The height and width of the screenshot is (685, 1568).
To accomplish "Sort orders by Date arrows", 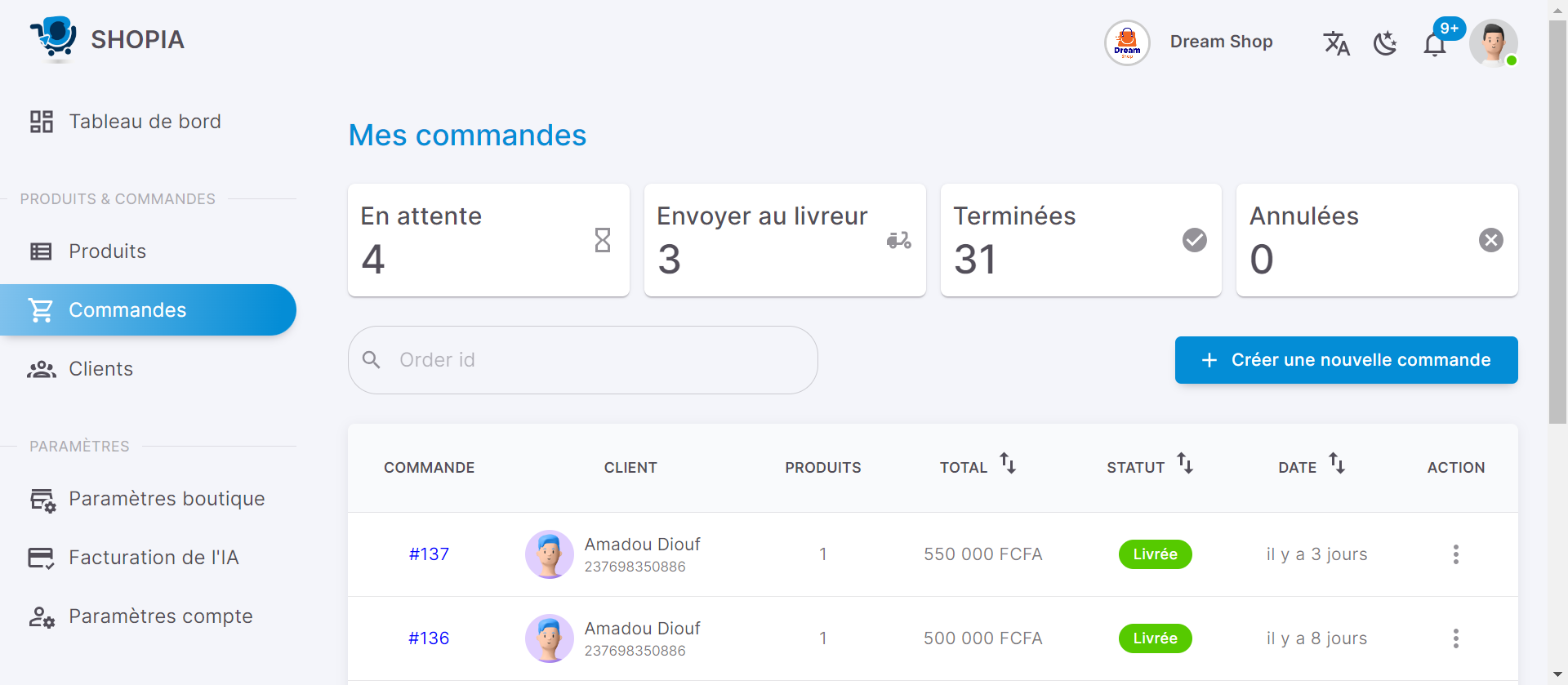I will (x=1336, y=465).
